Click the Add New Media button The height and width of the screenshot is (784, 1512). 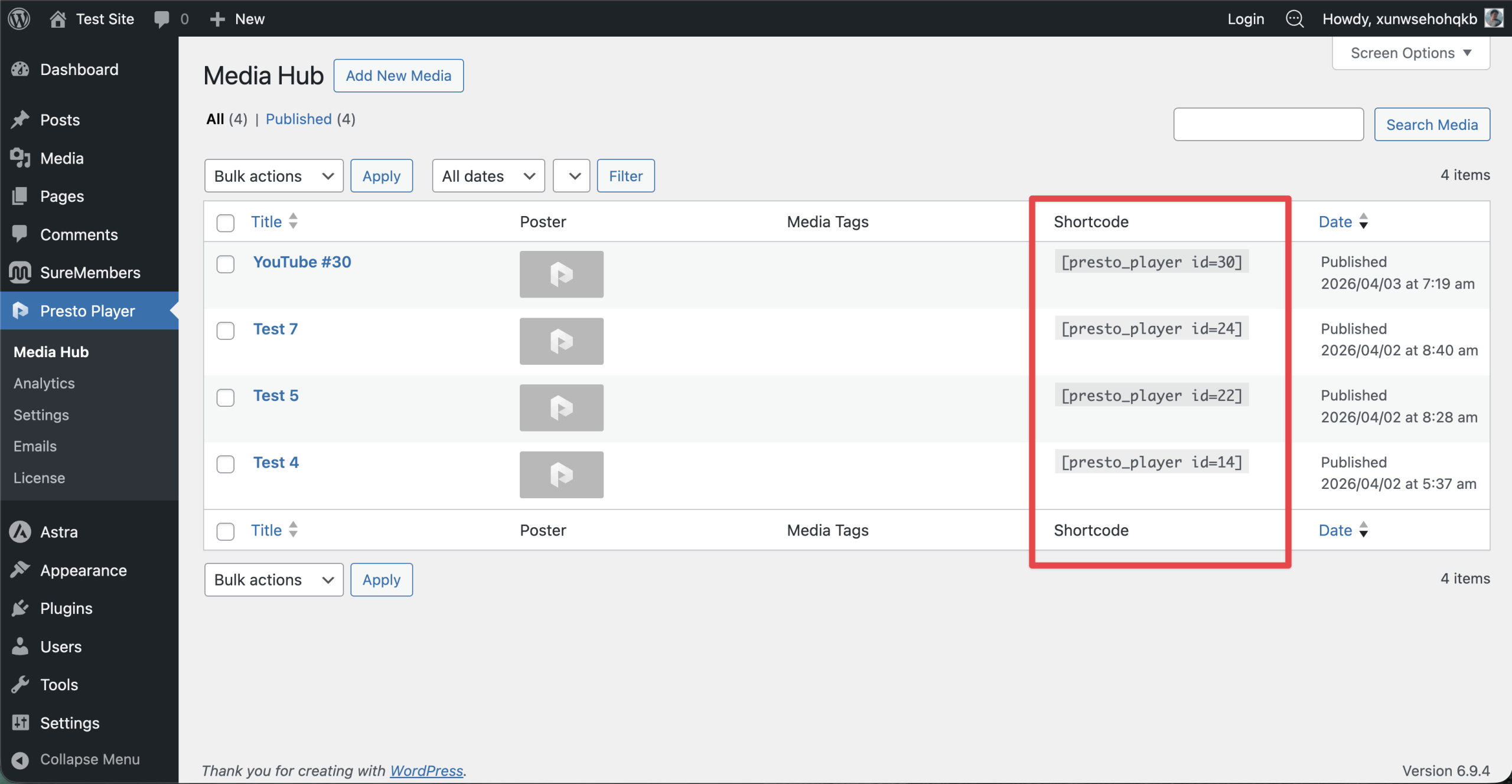[398, 76]
